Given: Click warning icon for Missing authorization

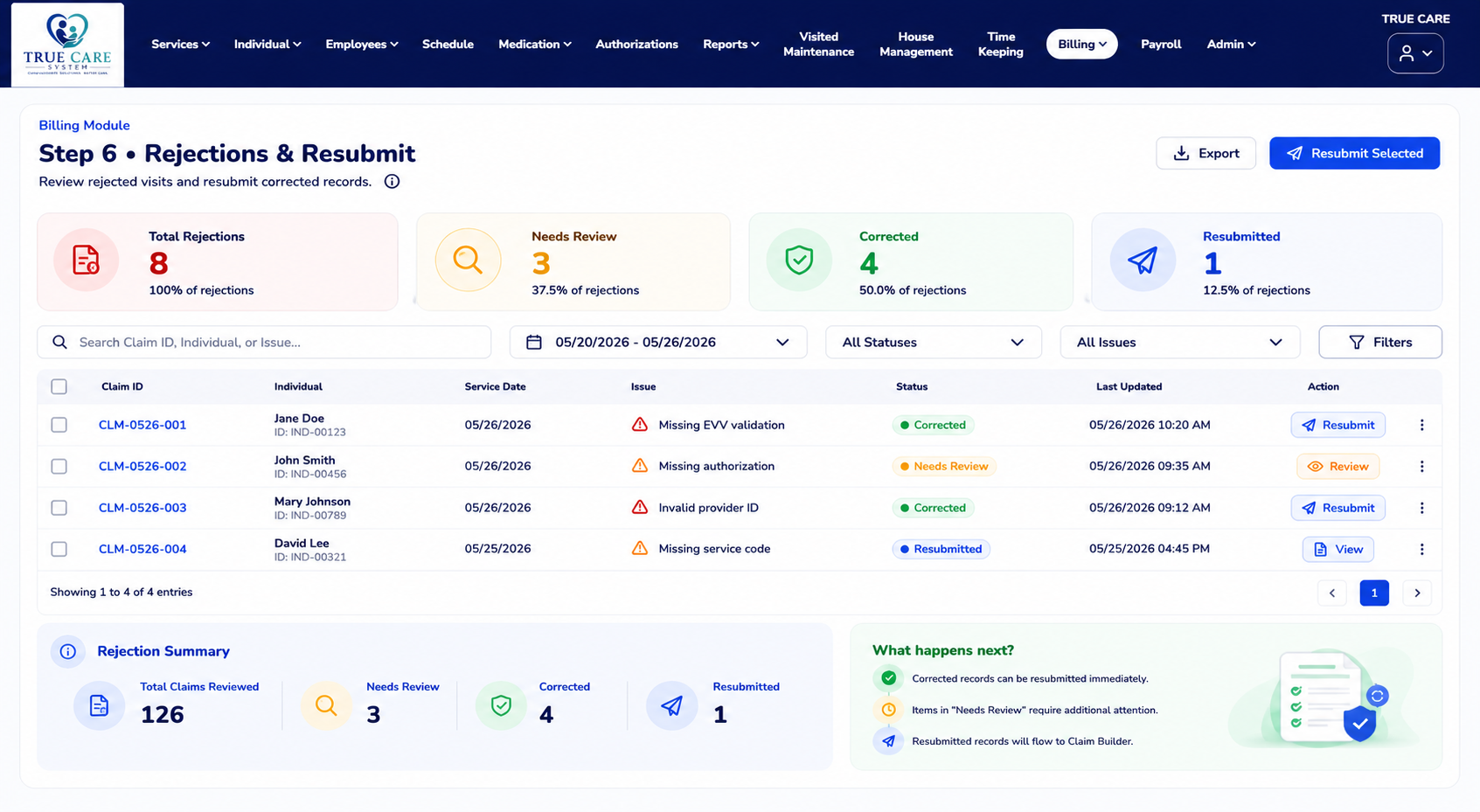Looking at the screenshot, I should coord(640,466).
